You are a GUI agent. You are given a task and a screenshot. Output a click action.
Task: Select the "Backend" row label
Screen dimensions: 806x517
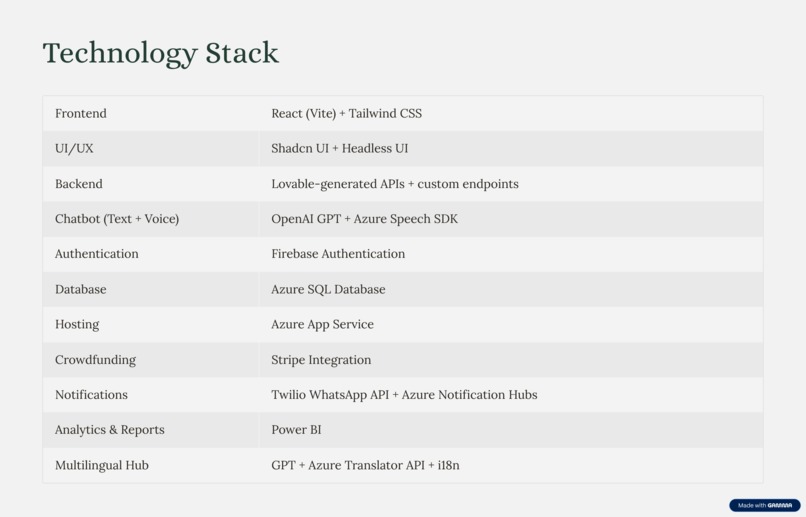pos(79,184)
